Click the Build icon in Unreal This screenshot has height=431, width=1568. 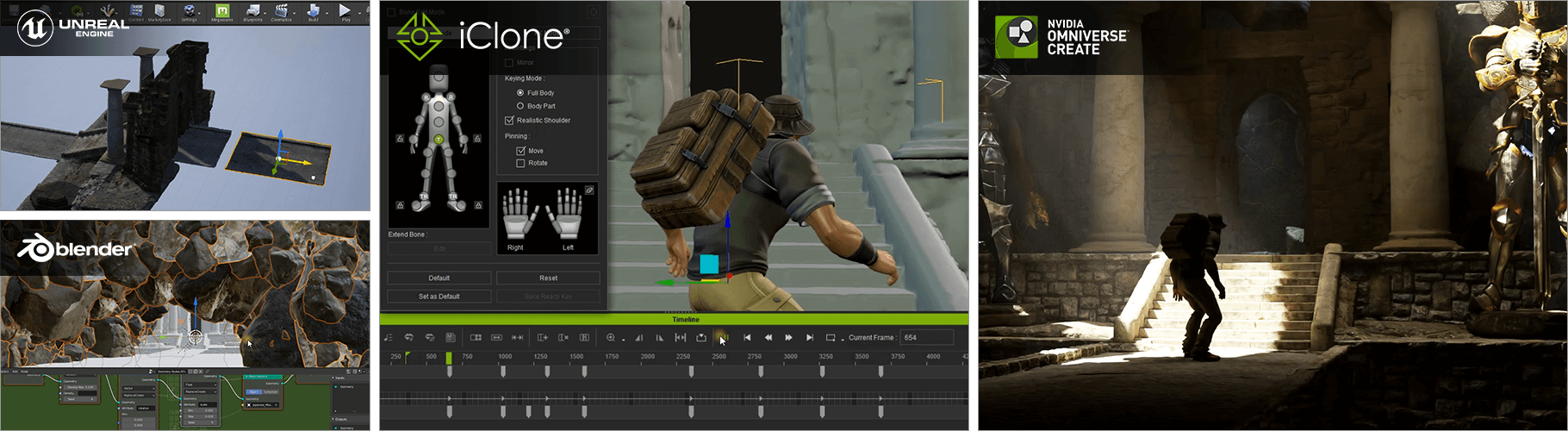tap(314, 11)
